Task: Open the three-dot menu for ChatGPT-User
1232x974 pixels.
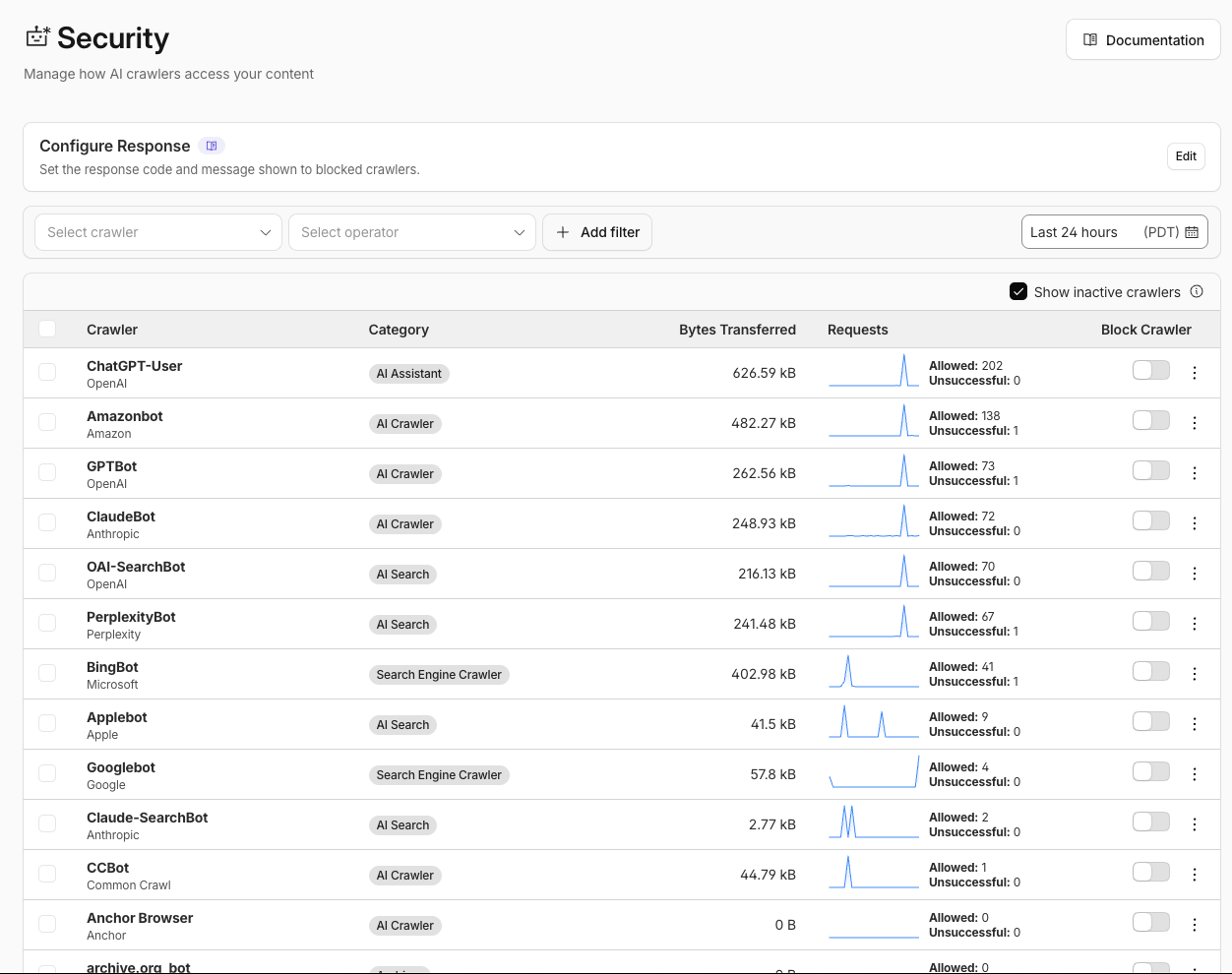Action: [x=1195, y=373]
